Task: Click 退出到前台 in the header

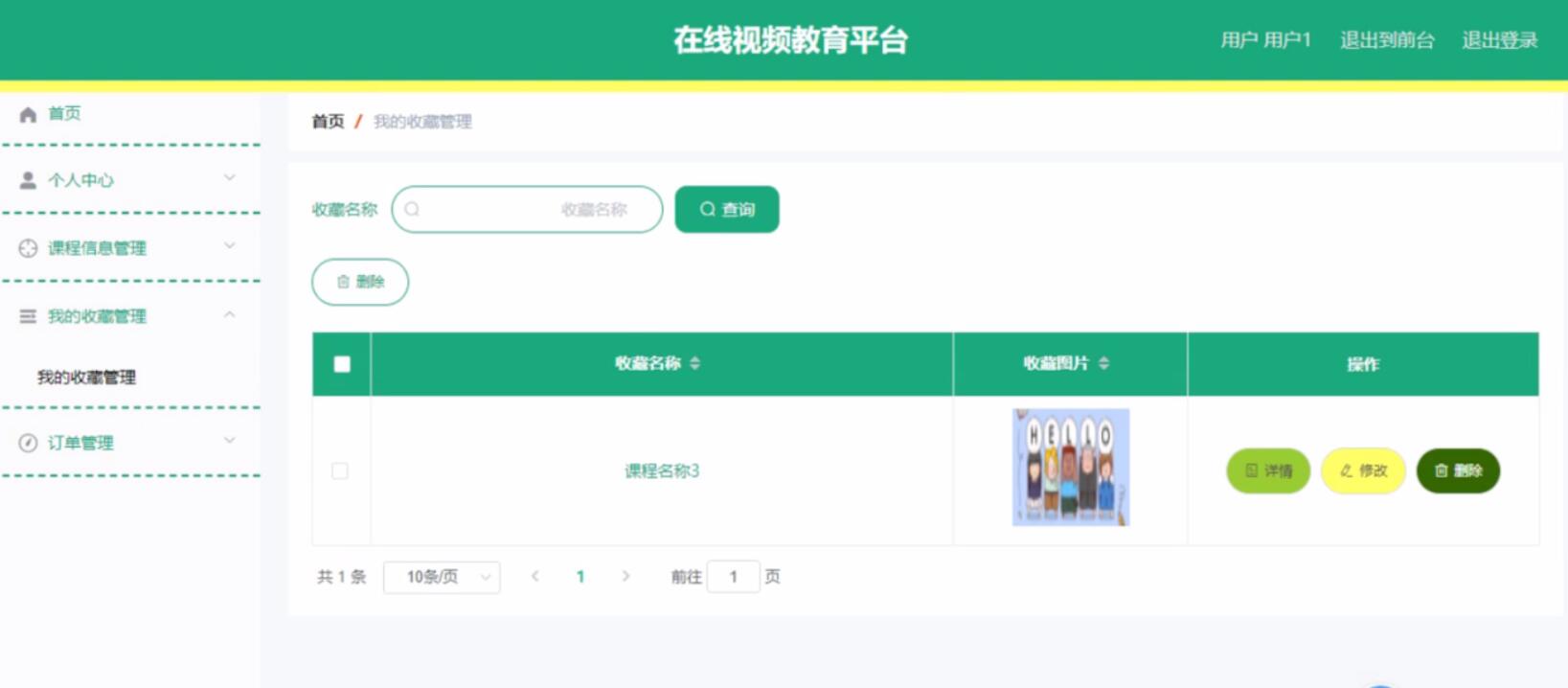Action: tap(1387, 40)
